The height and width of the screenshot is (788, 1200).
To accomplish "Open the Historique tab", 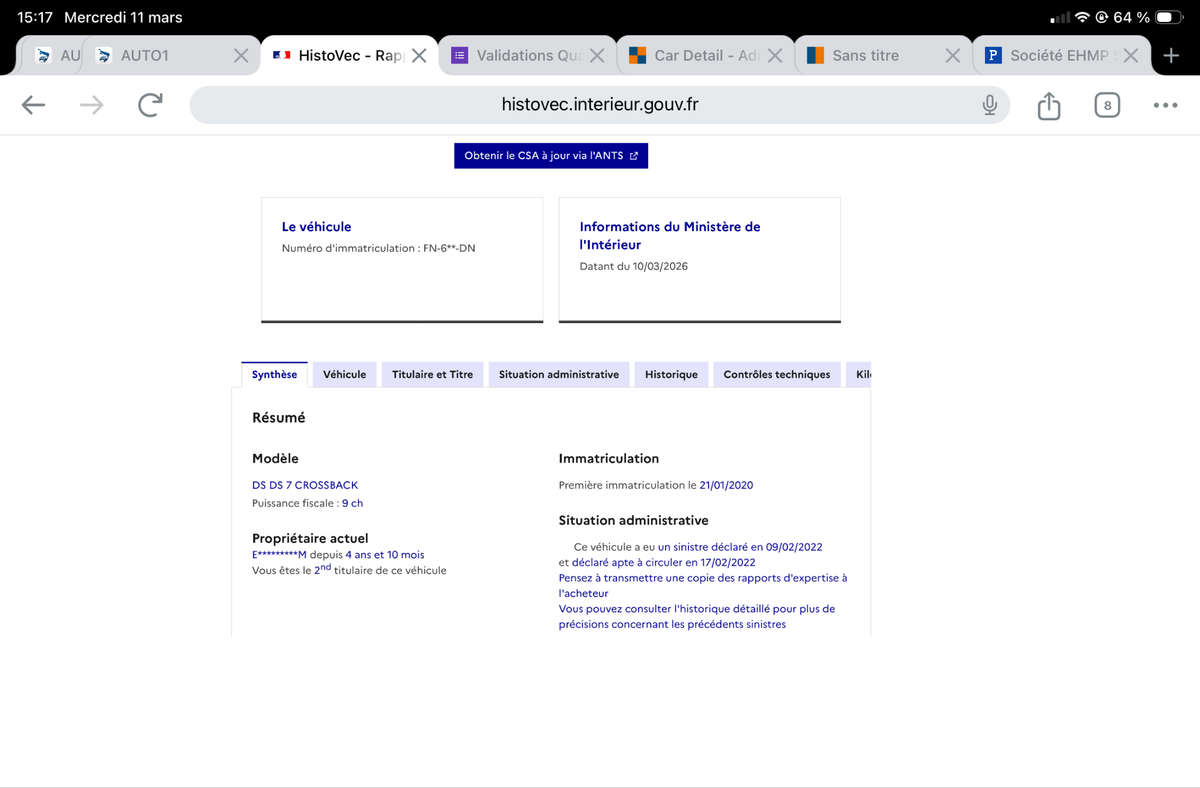I will tap(671, 375).
